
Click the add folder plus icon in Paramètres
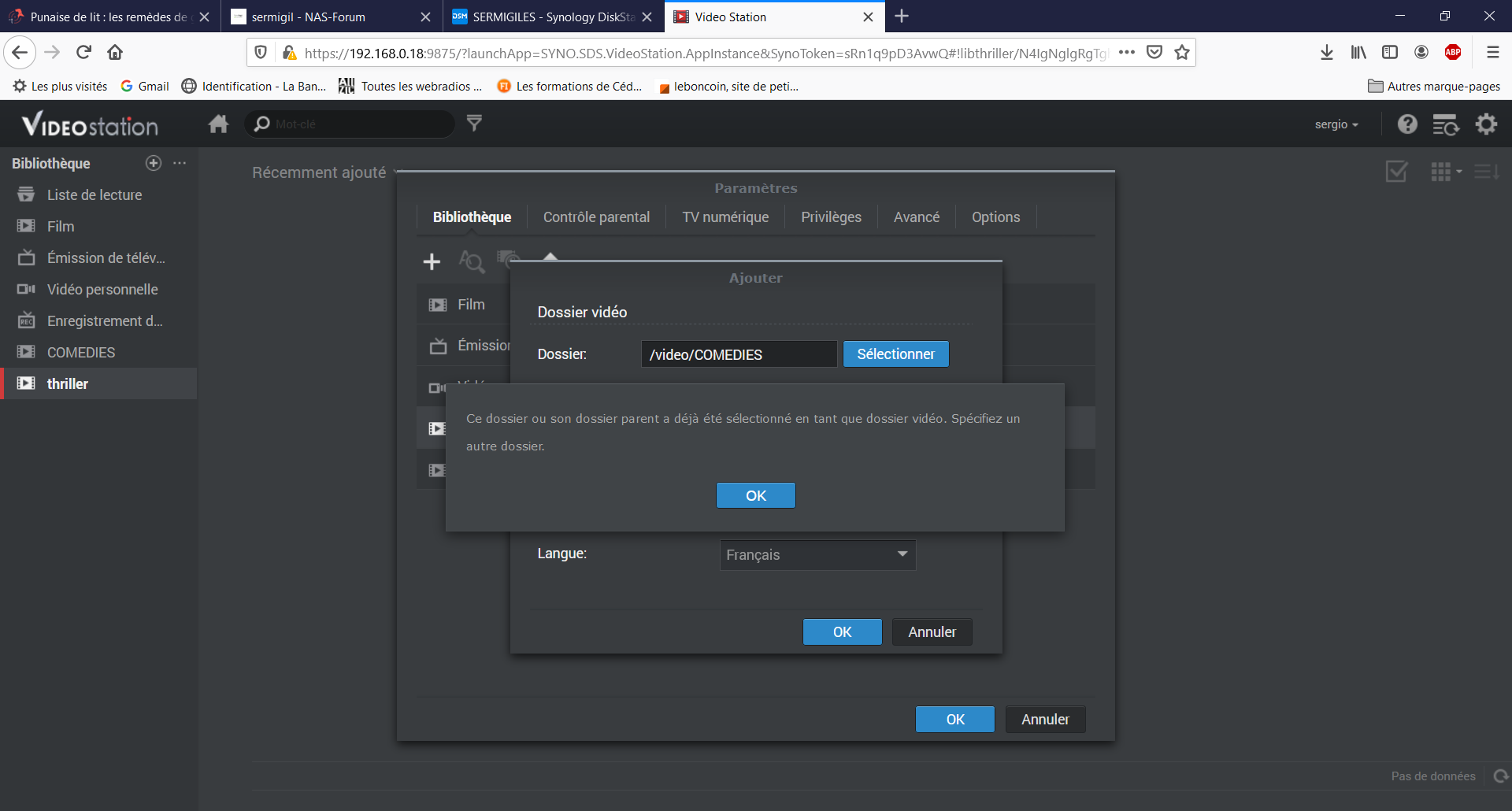(x=432, y=261)
